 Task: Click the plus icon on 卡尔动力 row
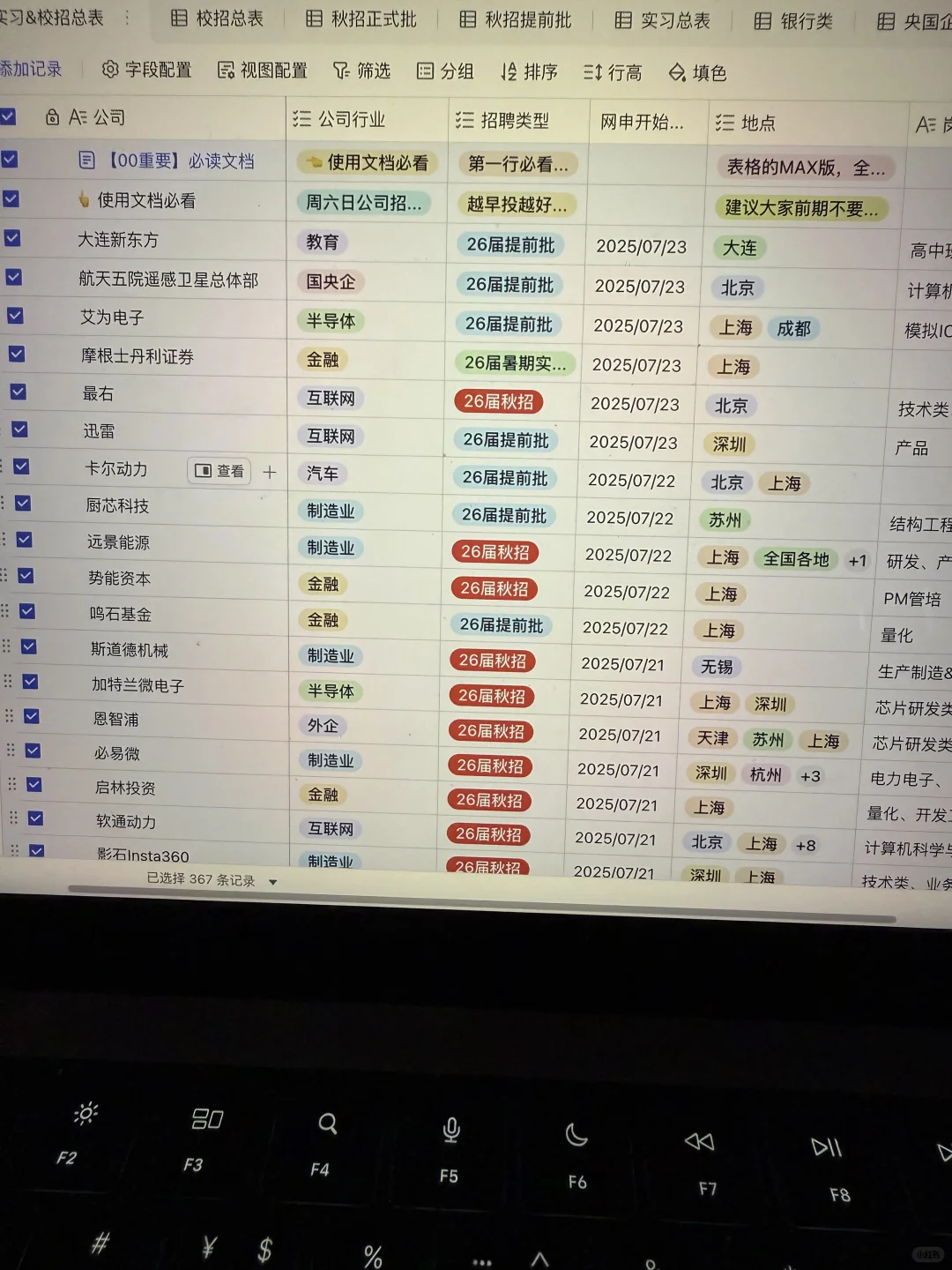(x=270, y=472)
